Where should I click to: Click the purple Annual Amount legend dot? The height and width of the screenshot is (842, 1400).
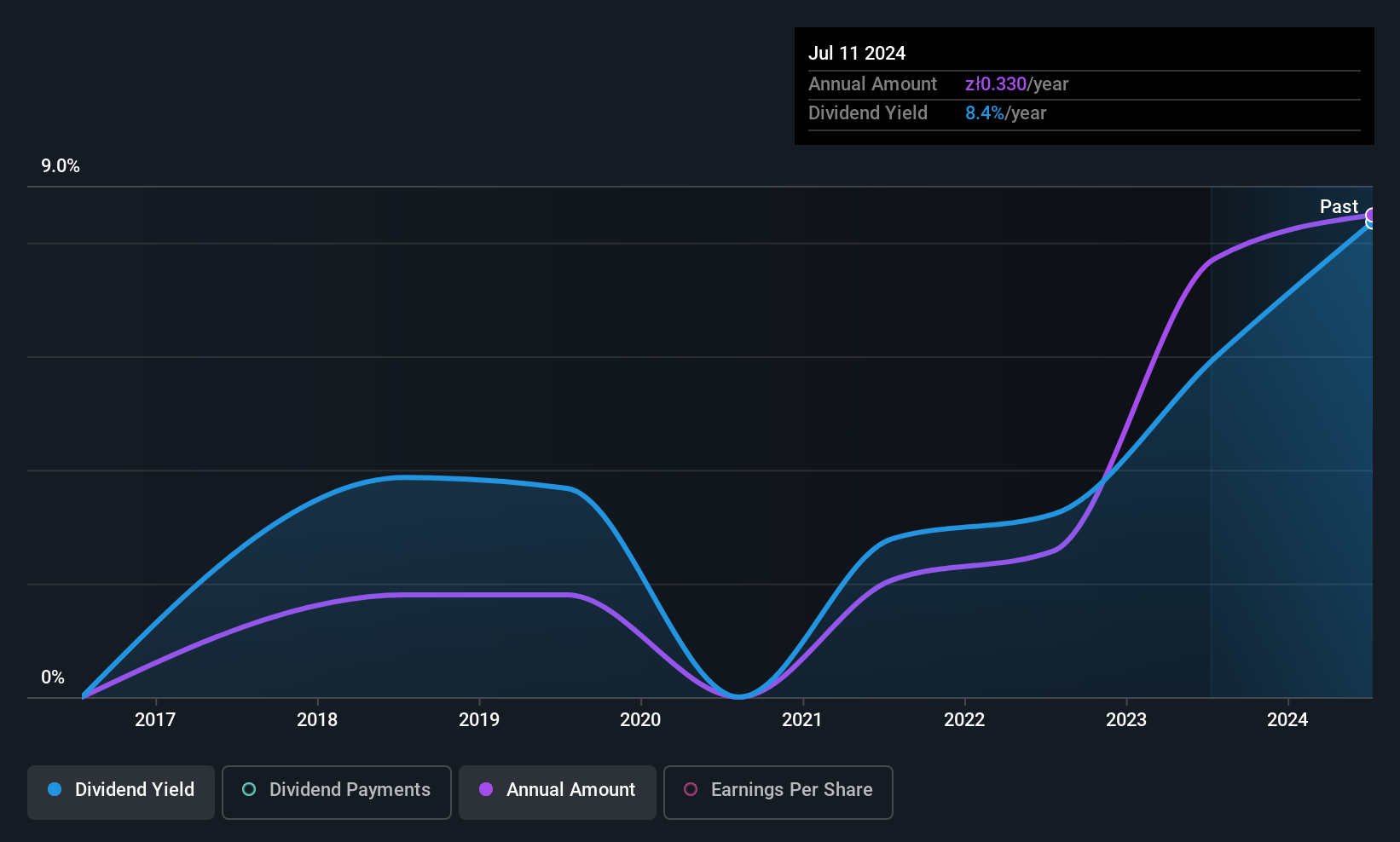(486, 789)
